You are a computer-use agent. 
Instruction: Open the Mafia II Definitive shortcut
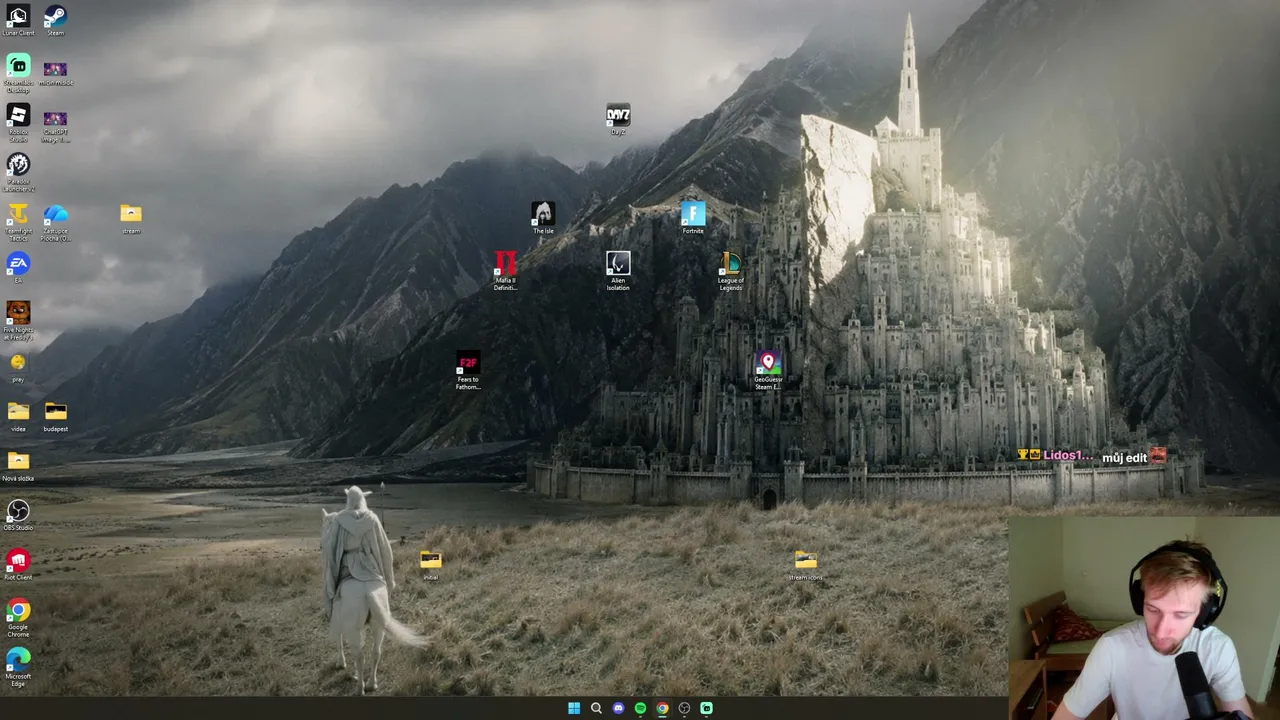point(506,271)
